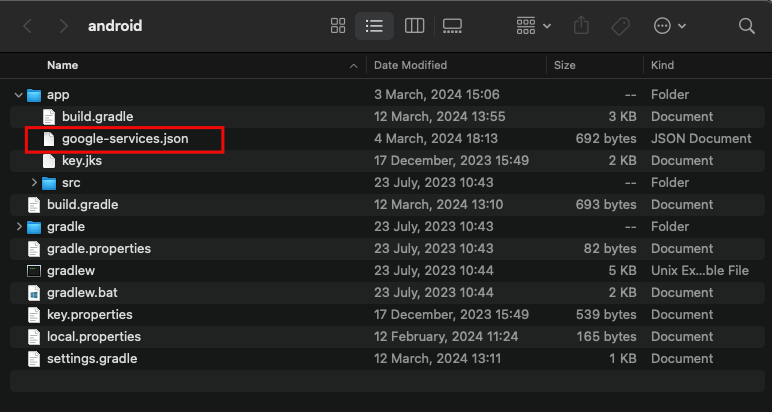This screenshot has width=772, height=412.
Task: Click the gradlew.bat file icon
Action: 34,293
